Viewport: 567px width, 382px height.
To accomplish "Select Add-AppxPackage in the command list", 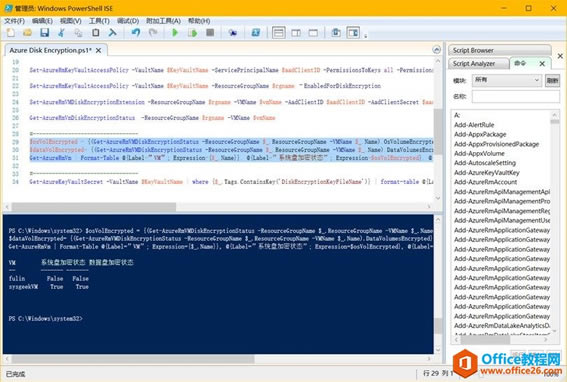I will [480, 134].
